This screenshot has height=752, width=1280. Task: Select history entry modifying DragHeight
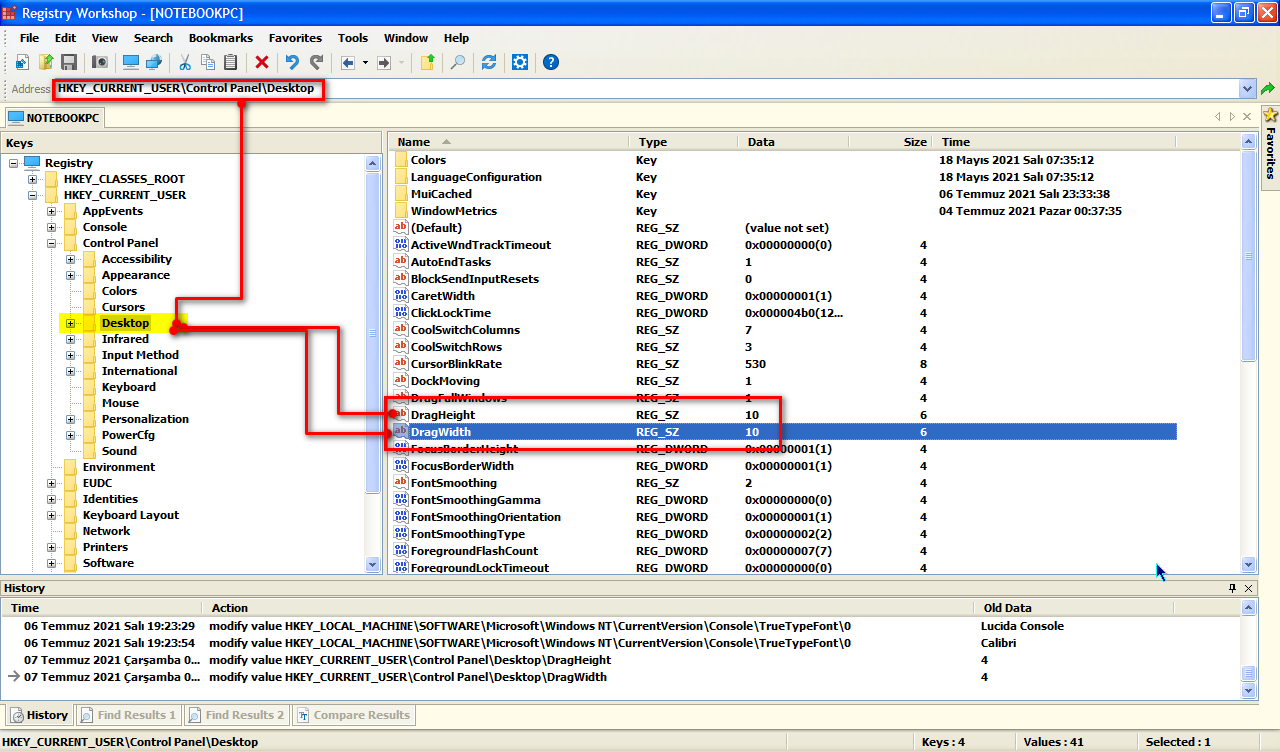click(622, 660)
